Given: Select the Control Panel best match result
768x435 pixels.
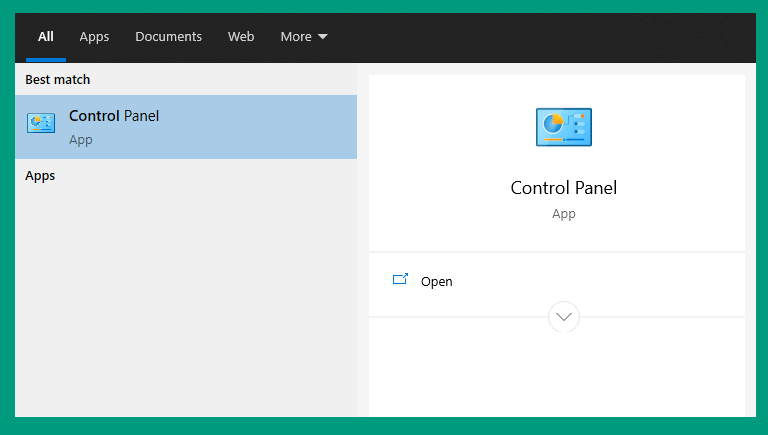Looking at the screenshot, I should pos(186,127).
